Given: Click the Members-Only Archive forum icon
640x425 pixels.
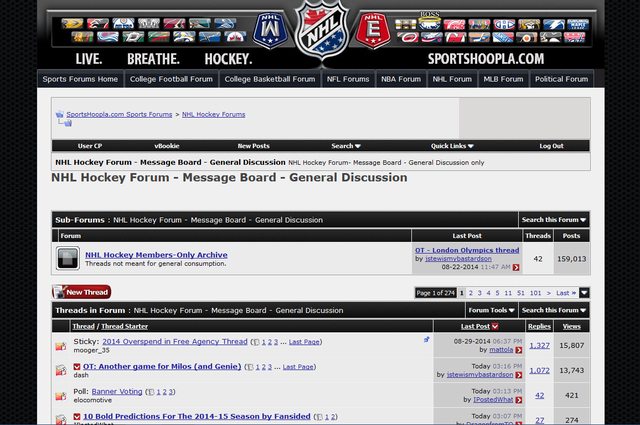Looking at the screenshot, I should (x=68, y=258).
